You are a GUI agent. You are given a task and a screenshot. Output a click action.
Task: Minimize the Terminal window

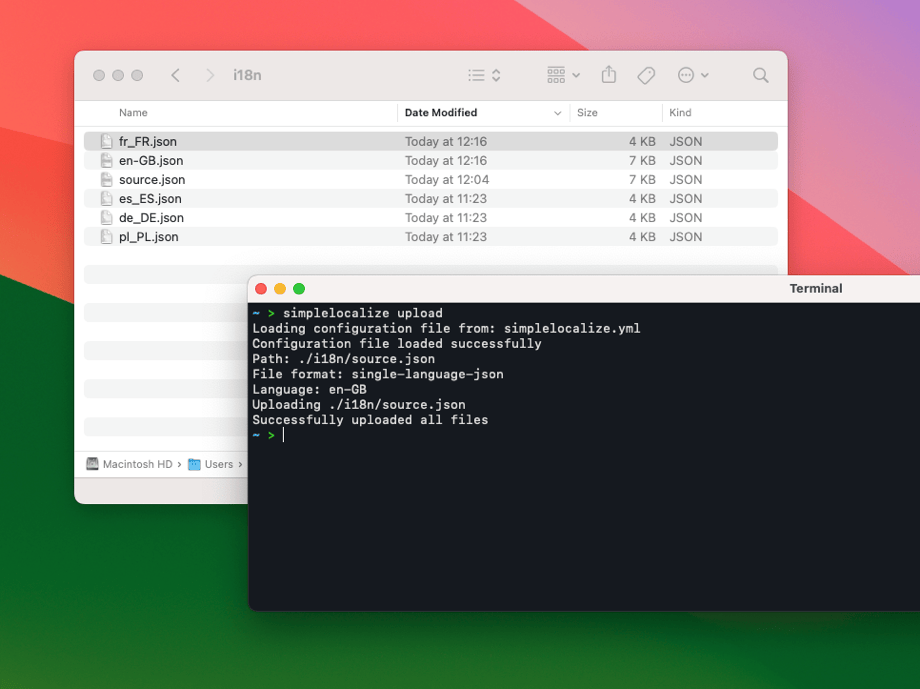click(280, 289)
